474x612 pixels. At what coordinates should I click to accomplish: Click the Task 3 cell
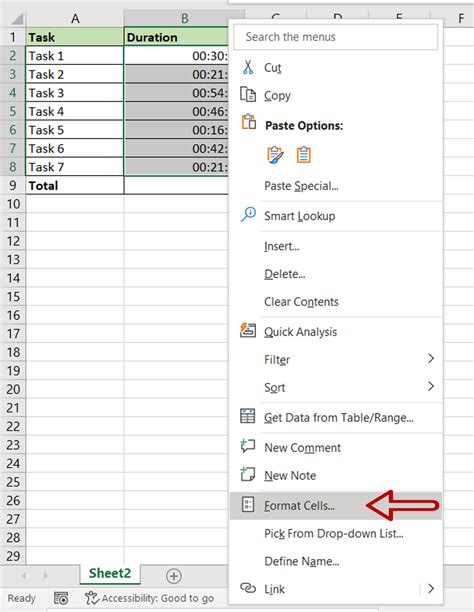[75, 93]
